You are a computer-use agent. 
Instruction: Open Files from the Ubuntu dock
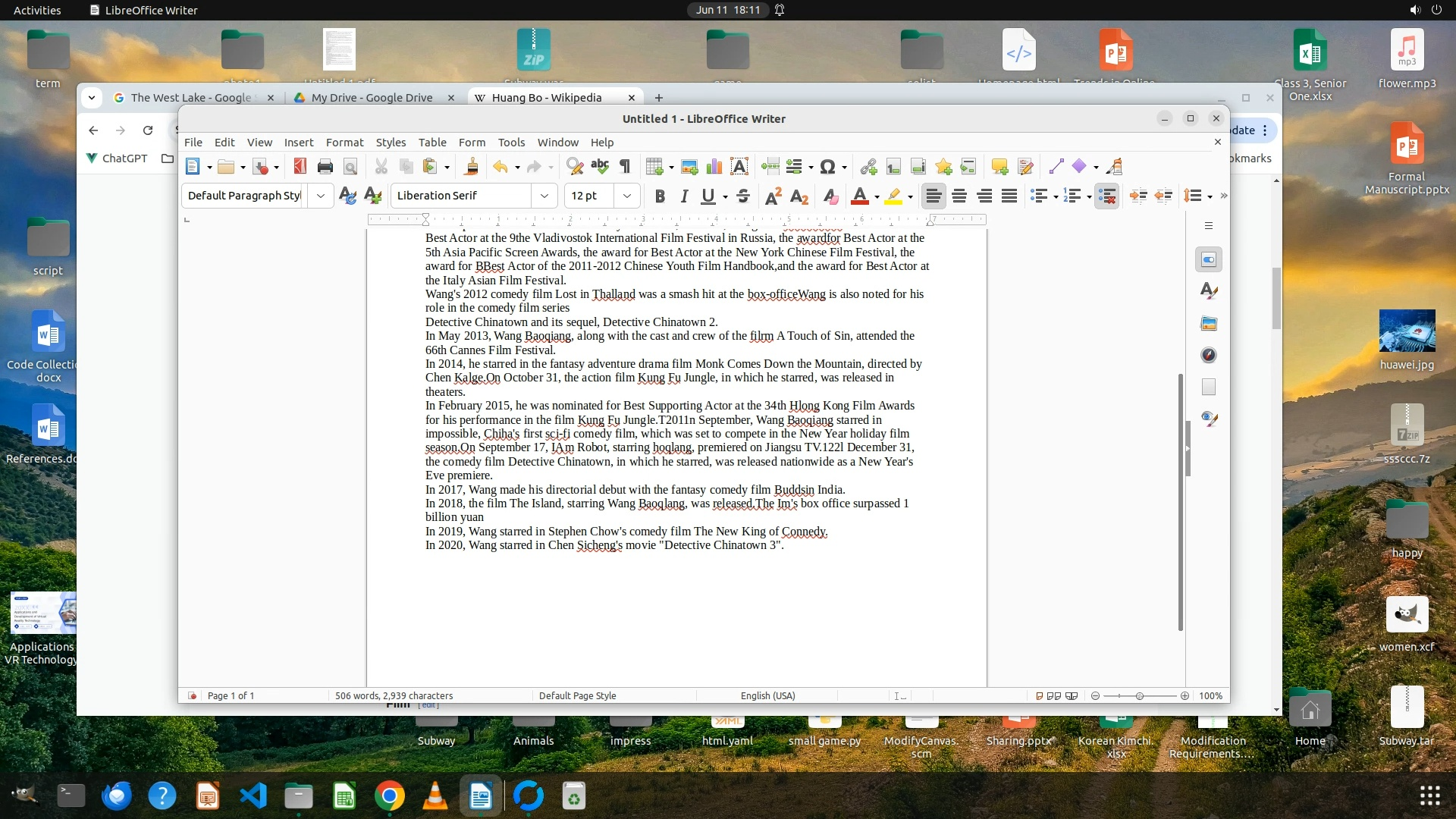(299, 796)
